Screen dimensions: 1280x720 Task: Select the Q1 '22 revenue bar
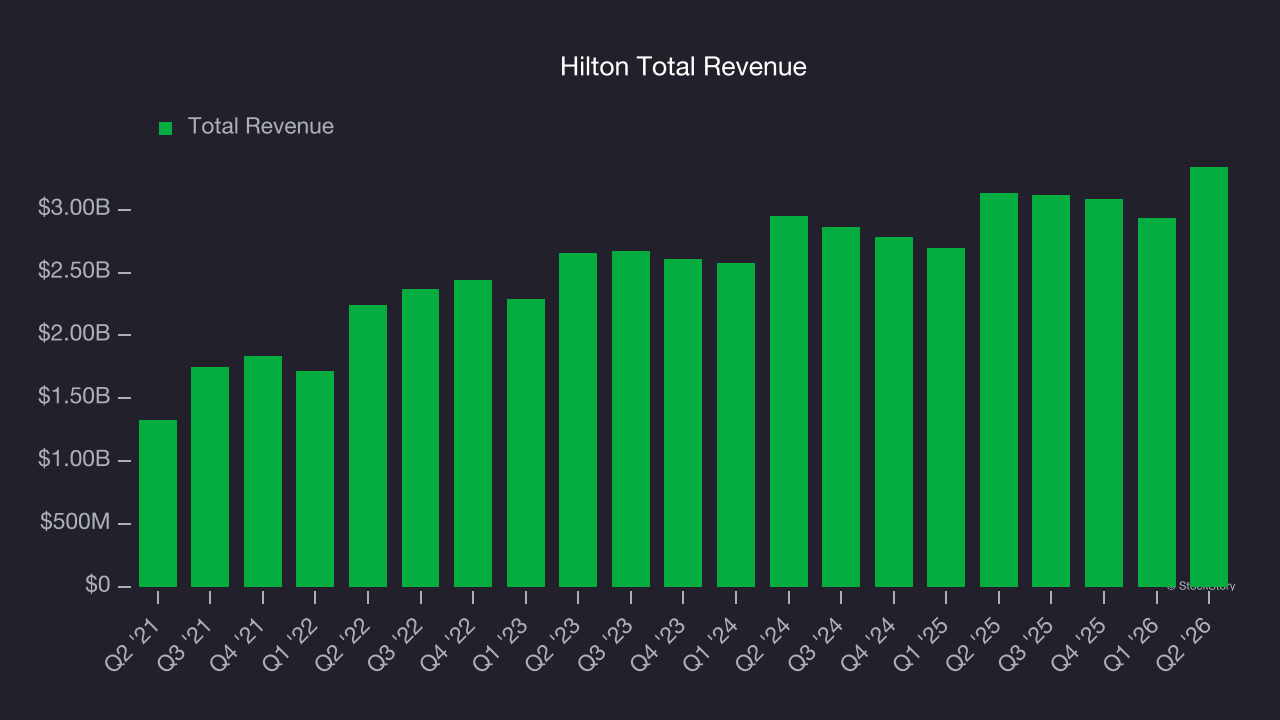coord(315,479)
